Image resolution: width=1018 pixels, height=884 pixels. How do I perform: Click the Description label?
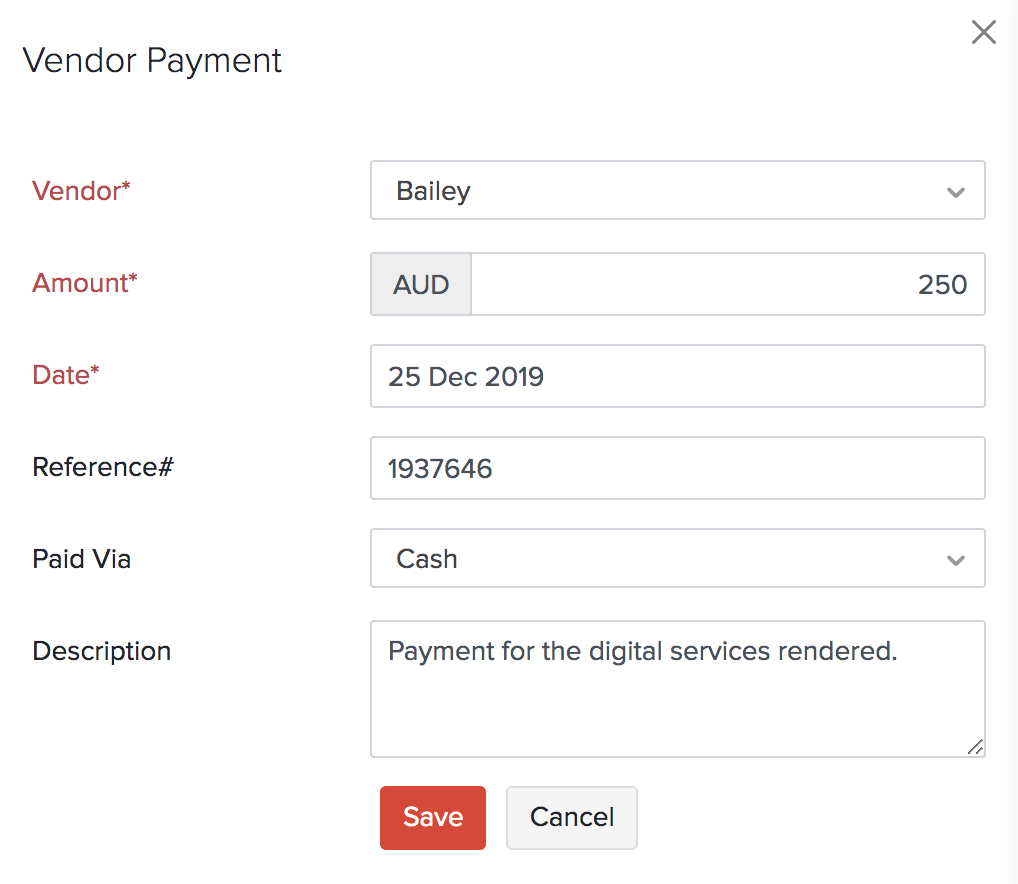[x=101, y=651]
